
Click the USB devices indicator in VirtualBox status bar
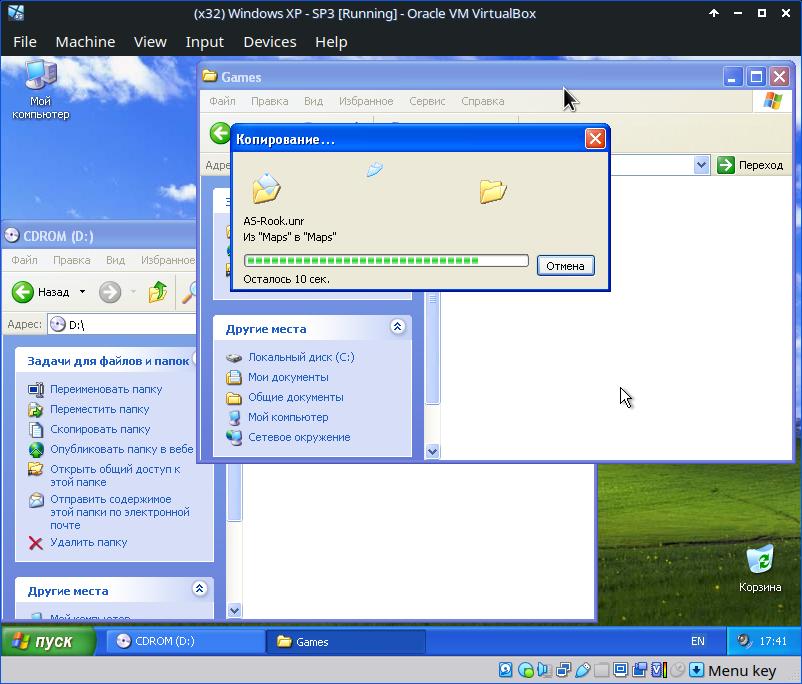tap(583, 669)
